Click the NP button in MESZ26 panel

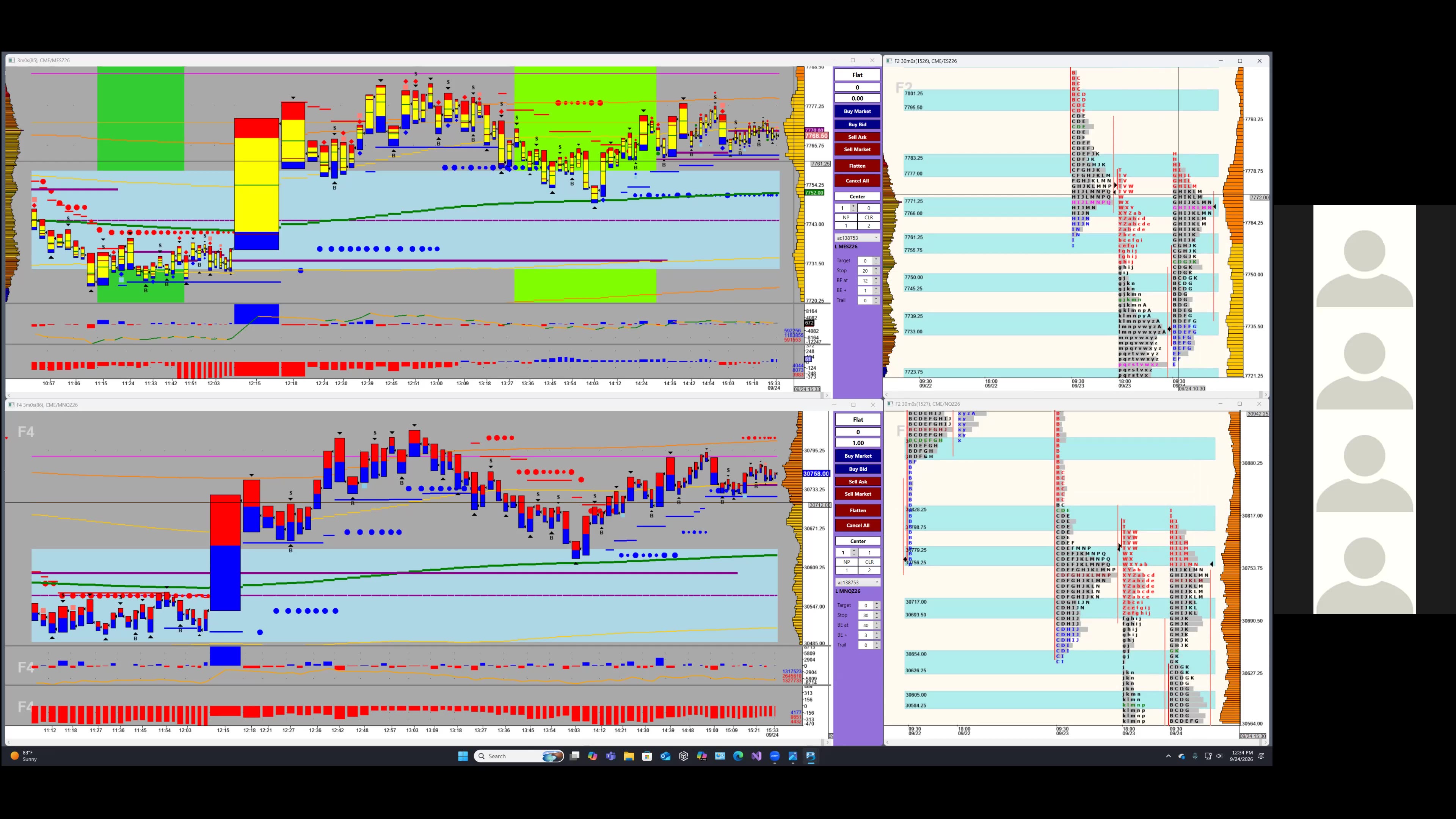click(846, 218)
